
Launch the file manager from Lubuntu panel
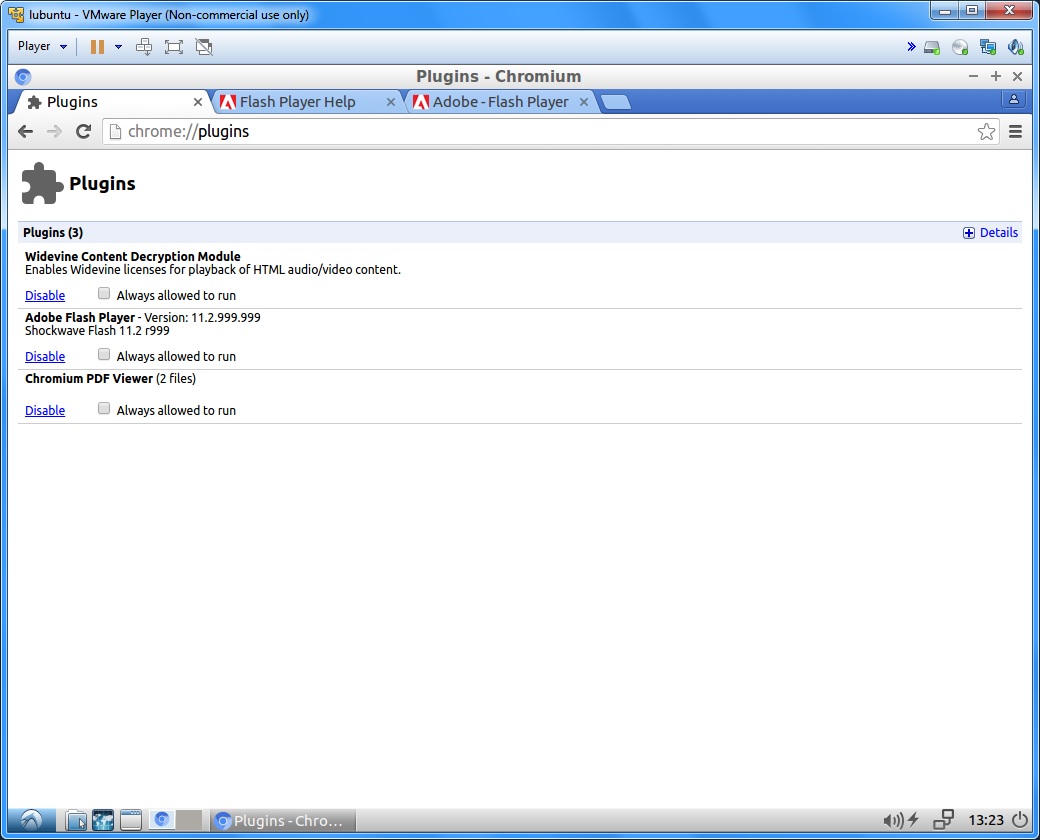76,821
